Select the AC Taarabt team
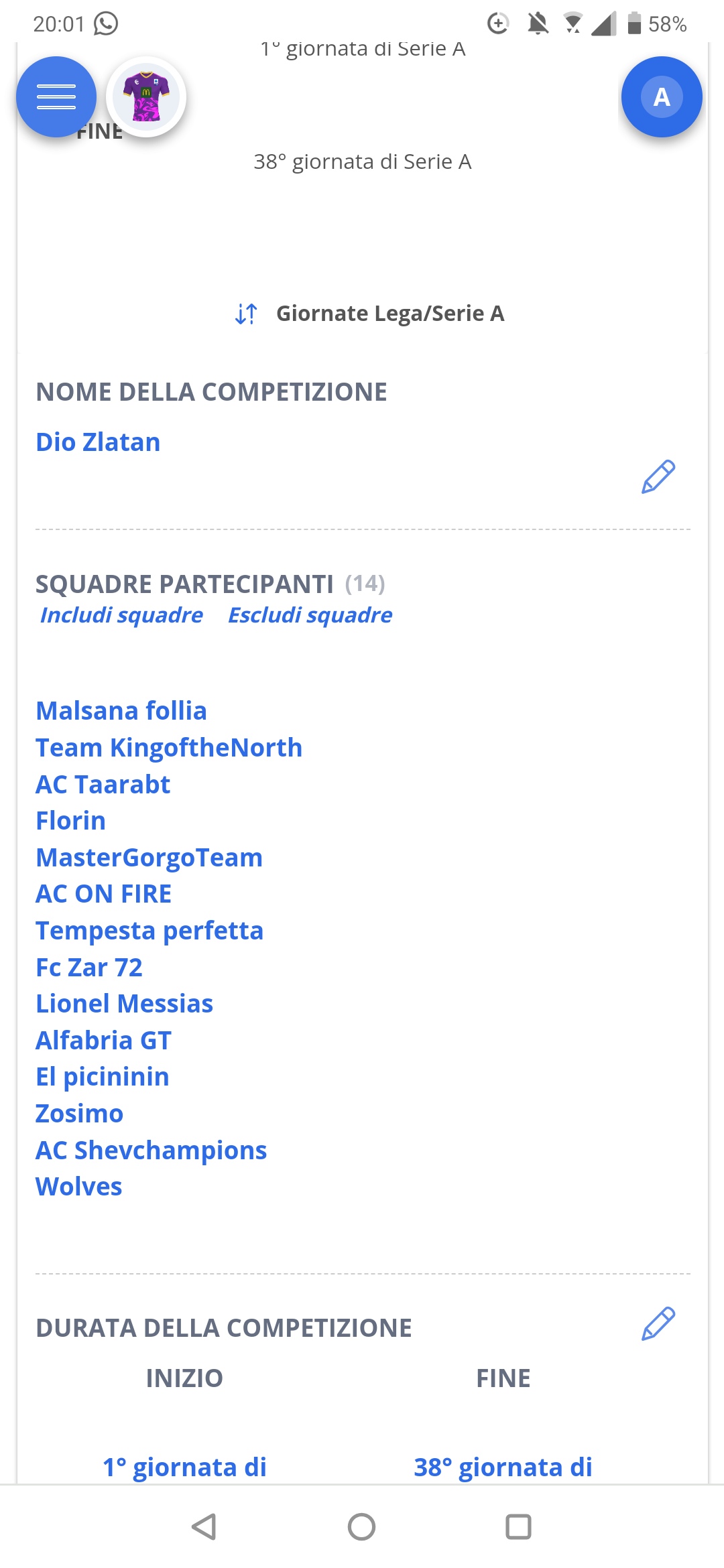724x1568 pixels. (x=103, y=785)
